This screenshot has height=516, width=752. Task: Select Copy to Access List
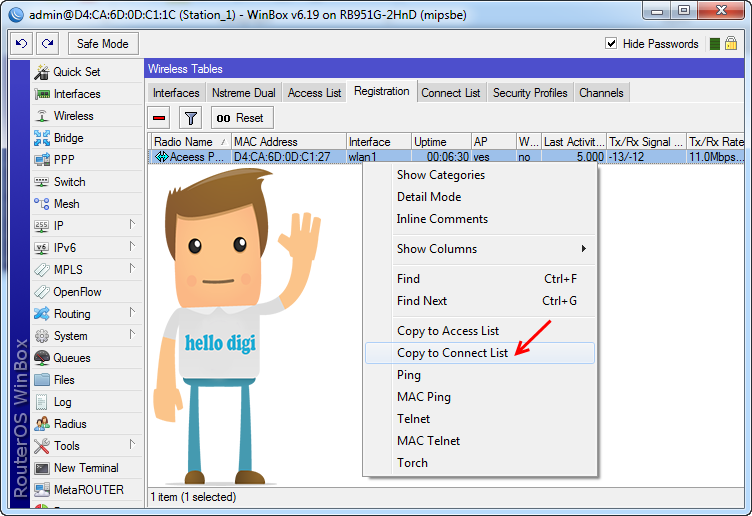(480, 331)
